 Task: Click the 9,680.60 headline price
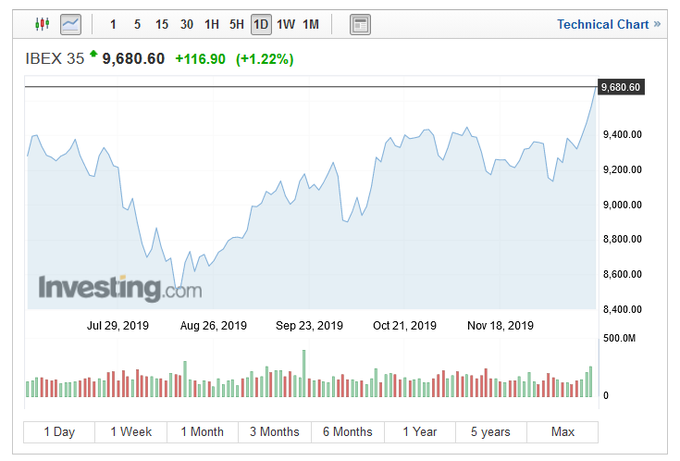pos(133,59)
